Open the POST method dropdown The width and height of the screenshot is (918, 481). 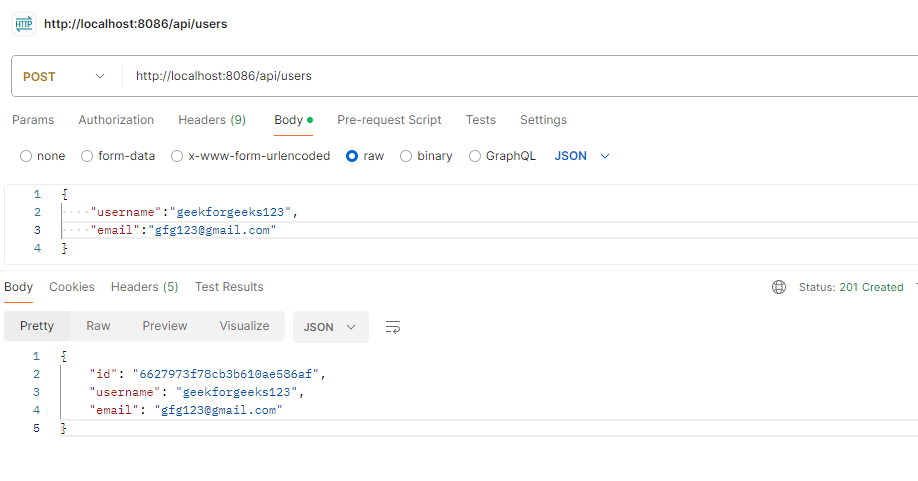pyautogui.click(x=64, y=76)
